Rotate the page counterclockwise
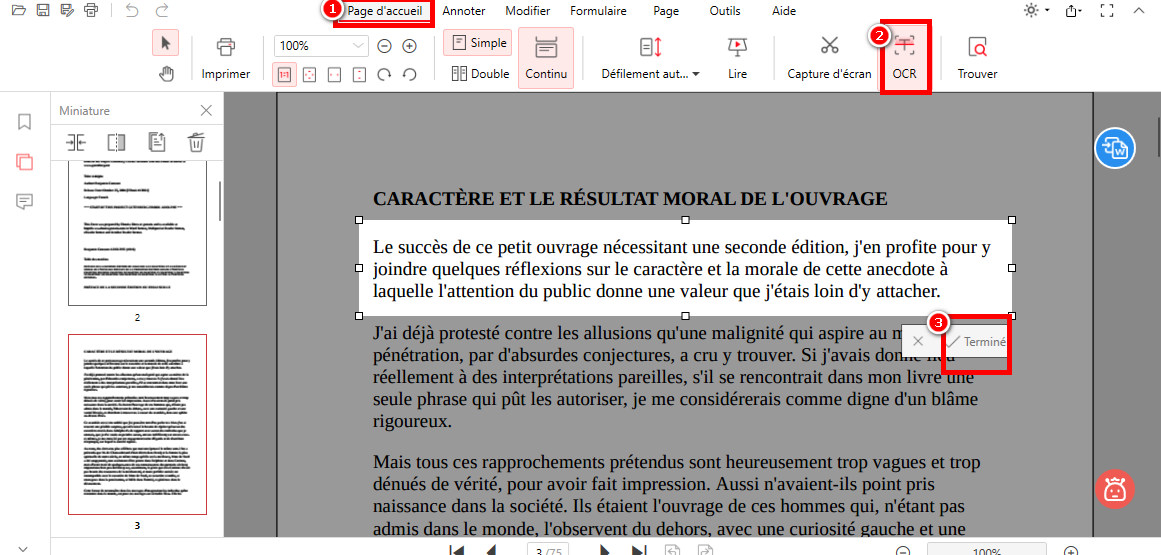The height and width of the screenshot is (555, 1161). tap(409, 75)
